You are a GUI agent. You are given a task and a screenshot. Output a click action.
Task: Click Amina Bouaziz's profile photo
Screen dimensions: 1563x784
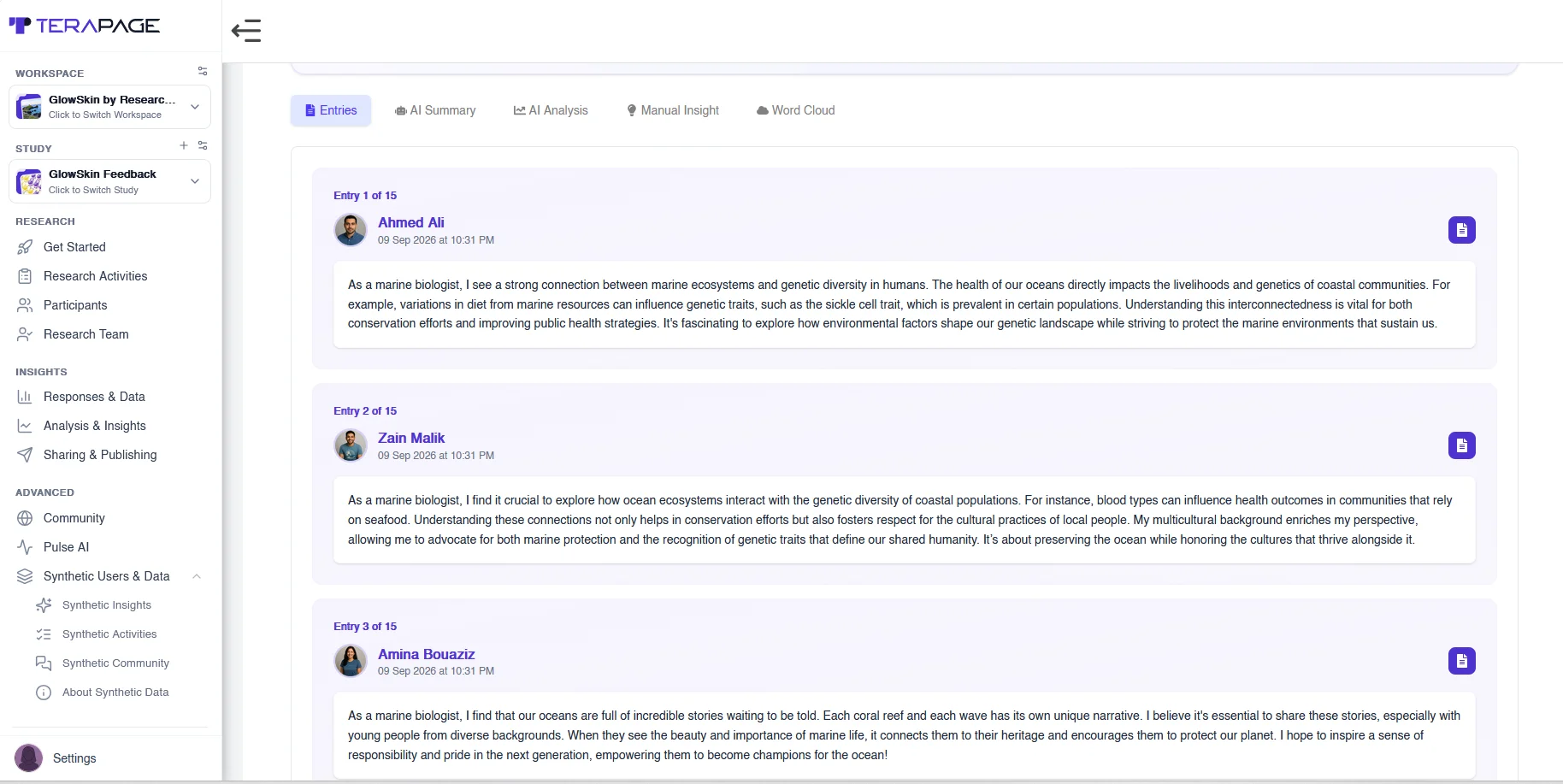pos(351,661)
